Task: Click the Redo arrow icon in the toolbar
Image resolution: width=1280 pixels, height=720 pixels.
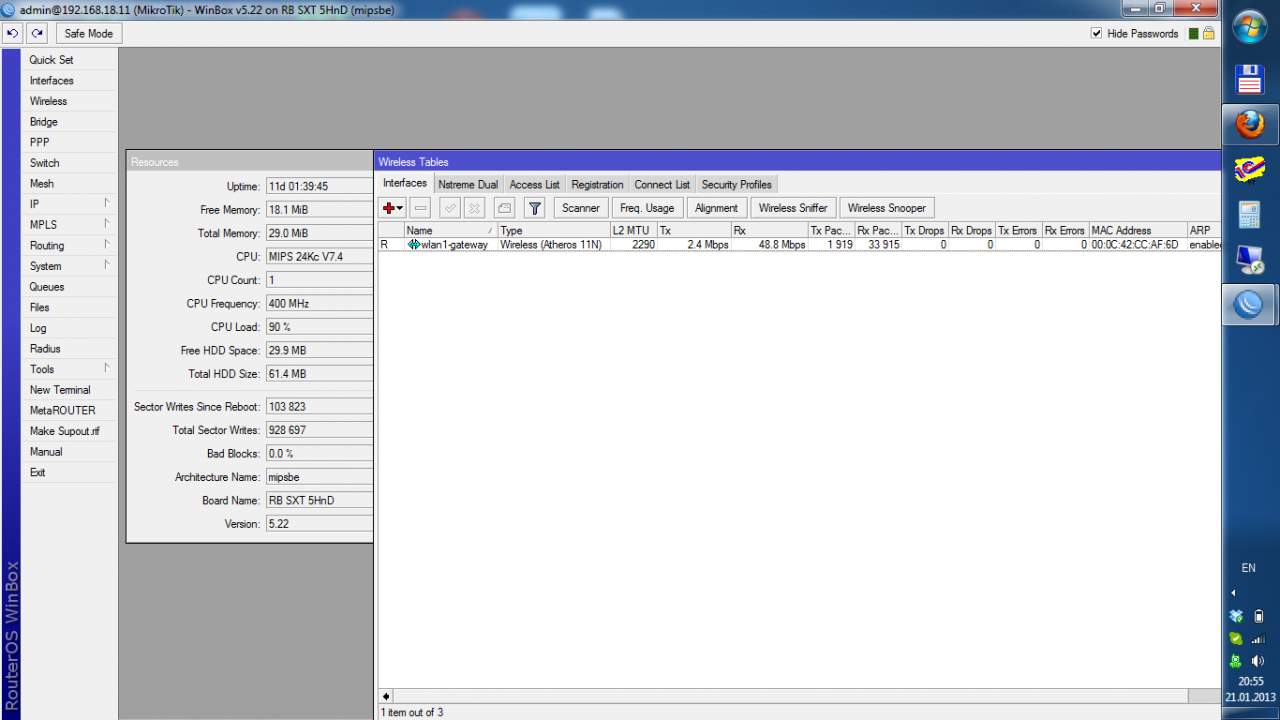Action: (x=37, y=33)
